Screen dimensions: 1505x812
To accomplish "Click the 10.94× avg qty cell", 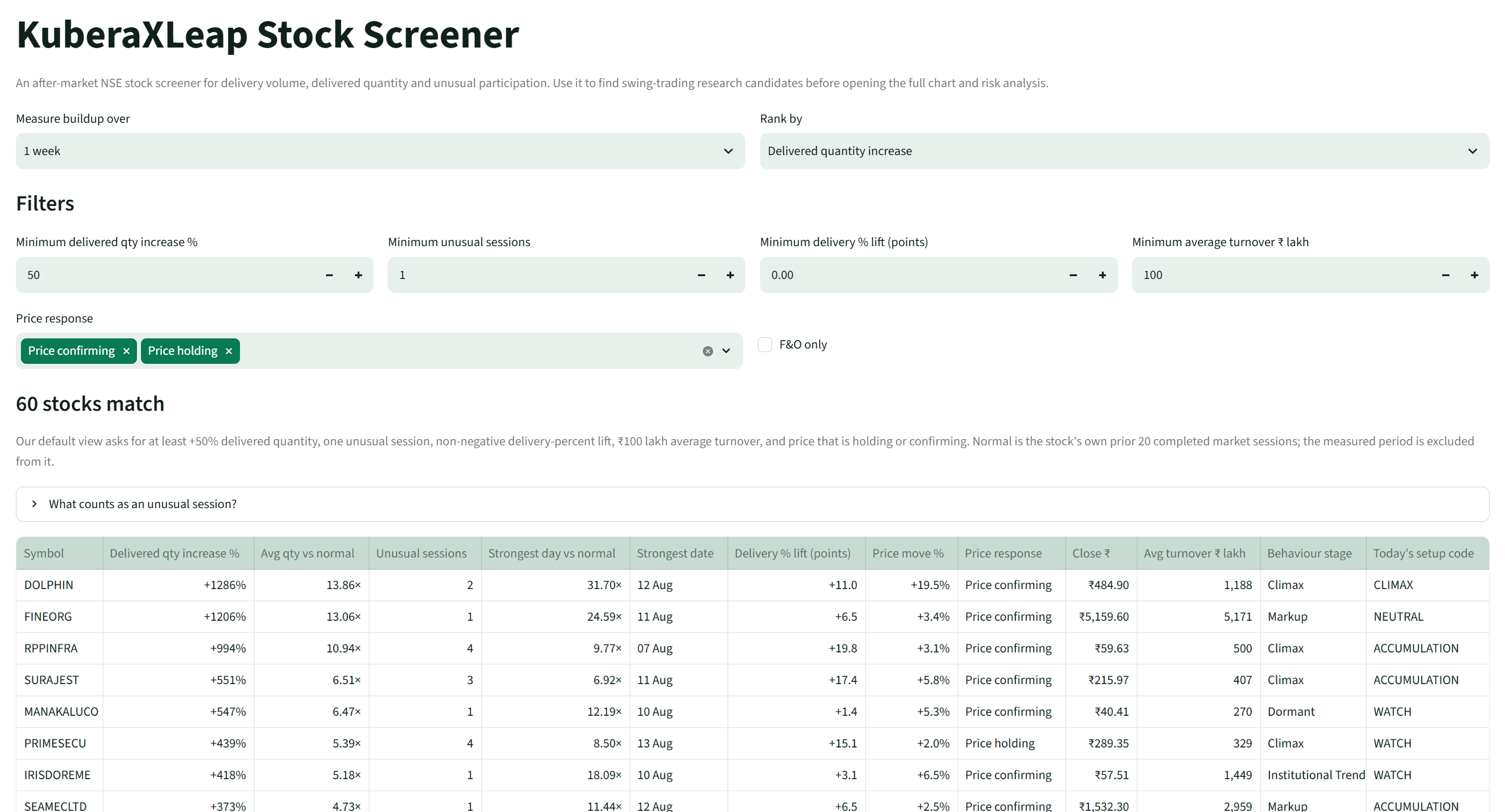I will coord(311,648).
